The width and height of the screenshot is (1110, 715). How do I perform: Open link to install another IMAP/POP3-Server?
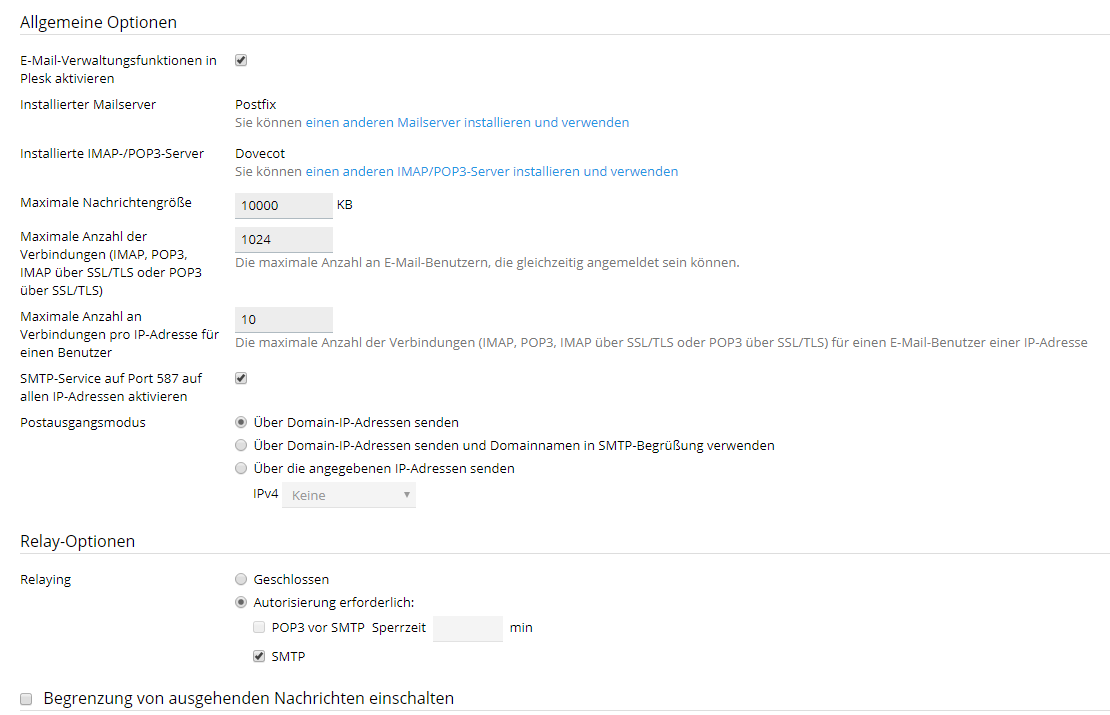491,172
